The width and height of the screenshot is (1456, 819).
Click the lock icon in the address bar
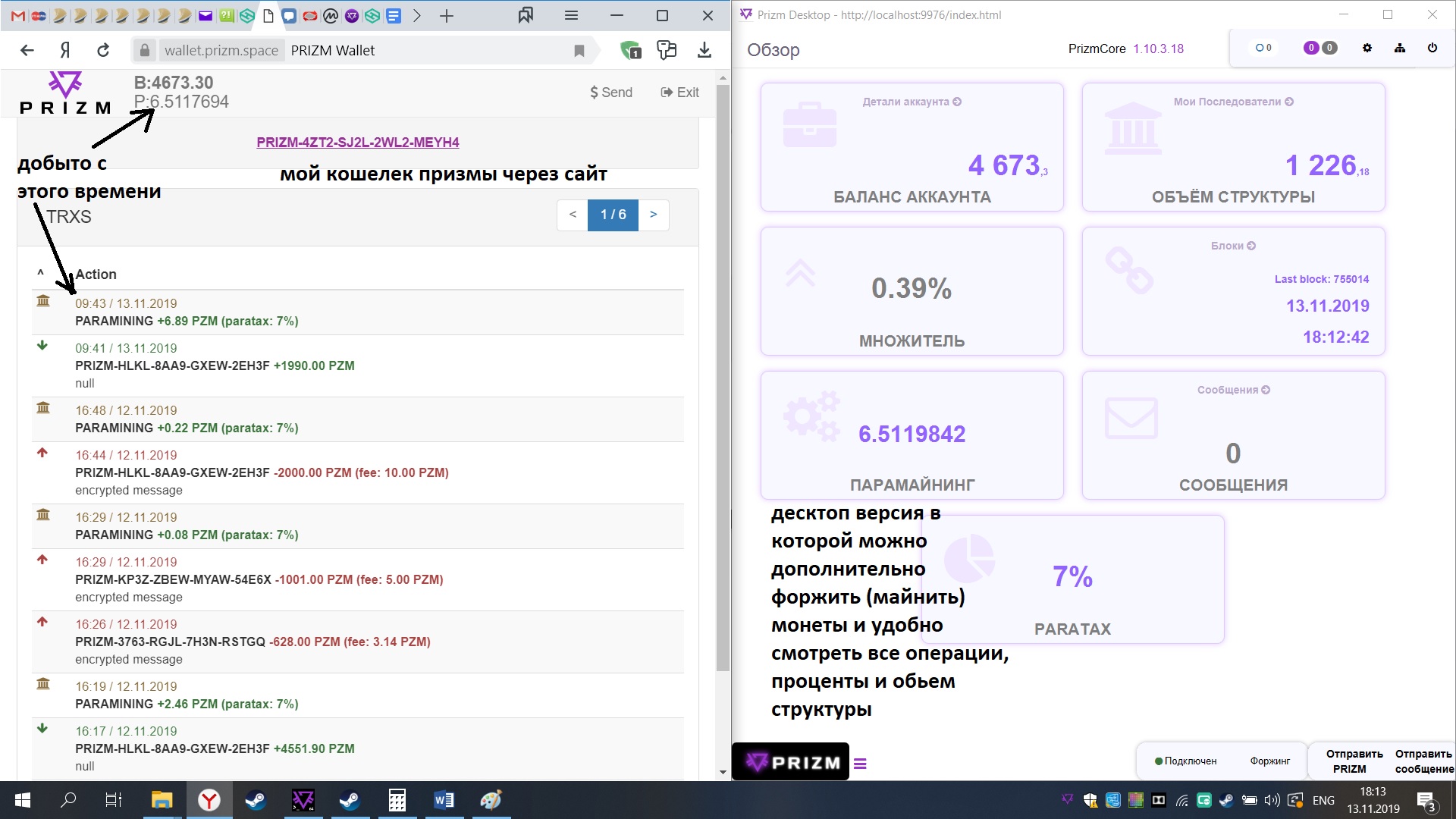[x=144, y=50]
